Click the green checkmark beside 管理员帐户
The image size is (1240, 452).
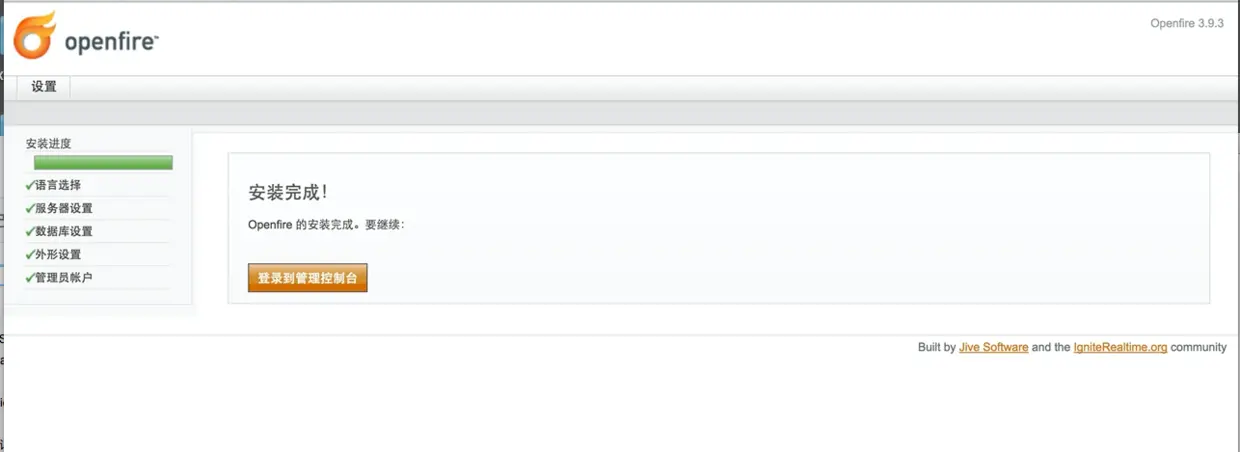point(30,277)
